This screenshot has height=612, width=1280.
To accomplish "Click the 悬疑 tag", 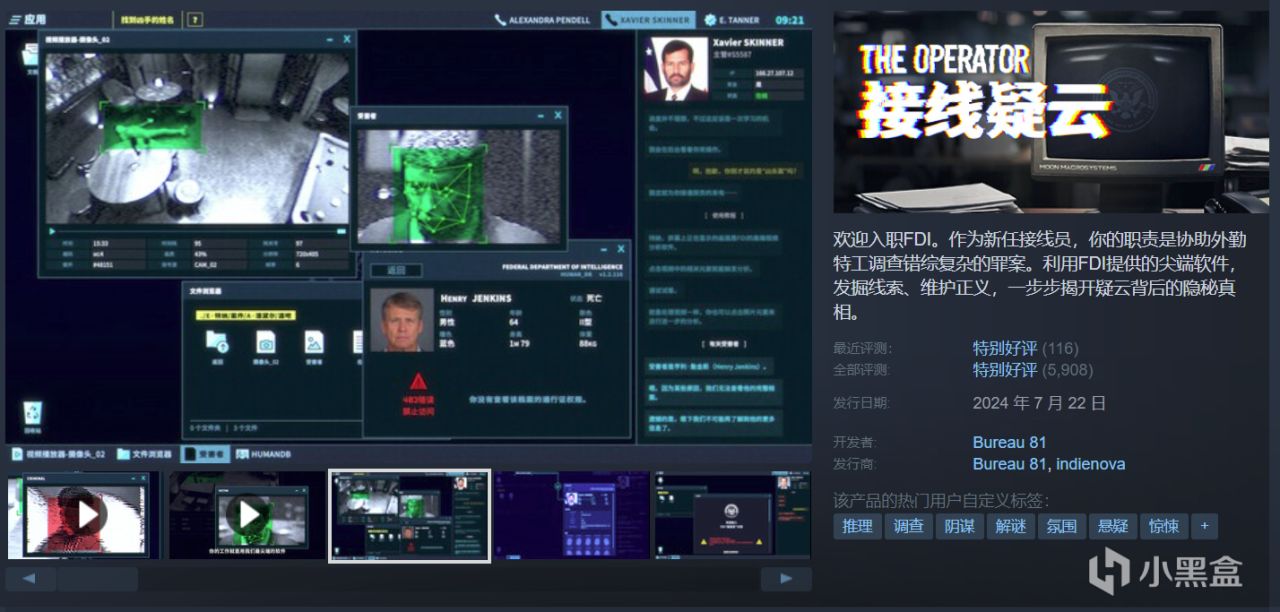I will click(1112, 526).
